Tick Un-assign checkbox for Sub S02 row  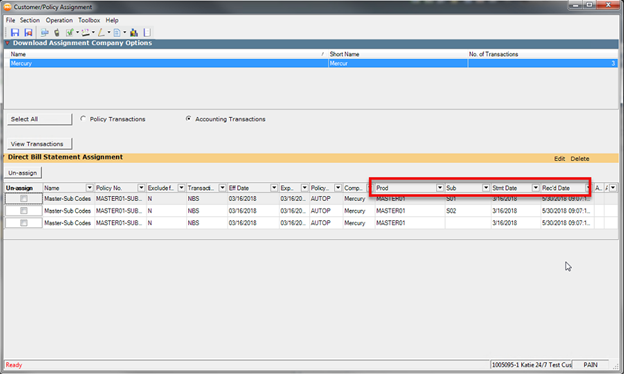tap(24, 210)
